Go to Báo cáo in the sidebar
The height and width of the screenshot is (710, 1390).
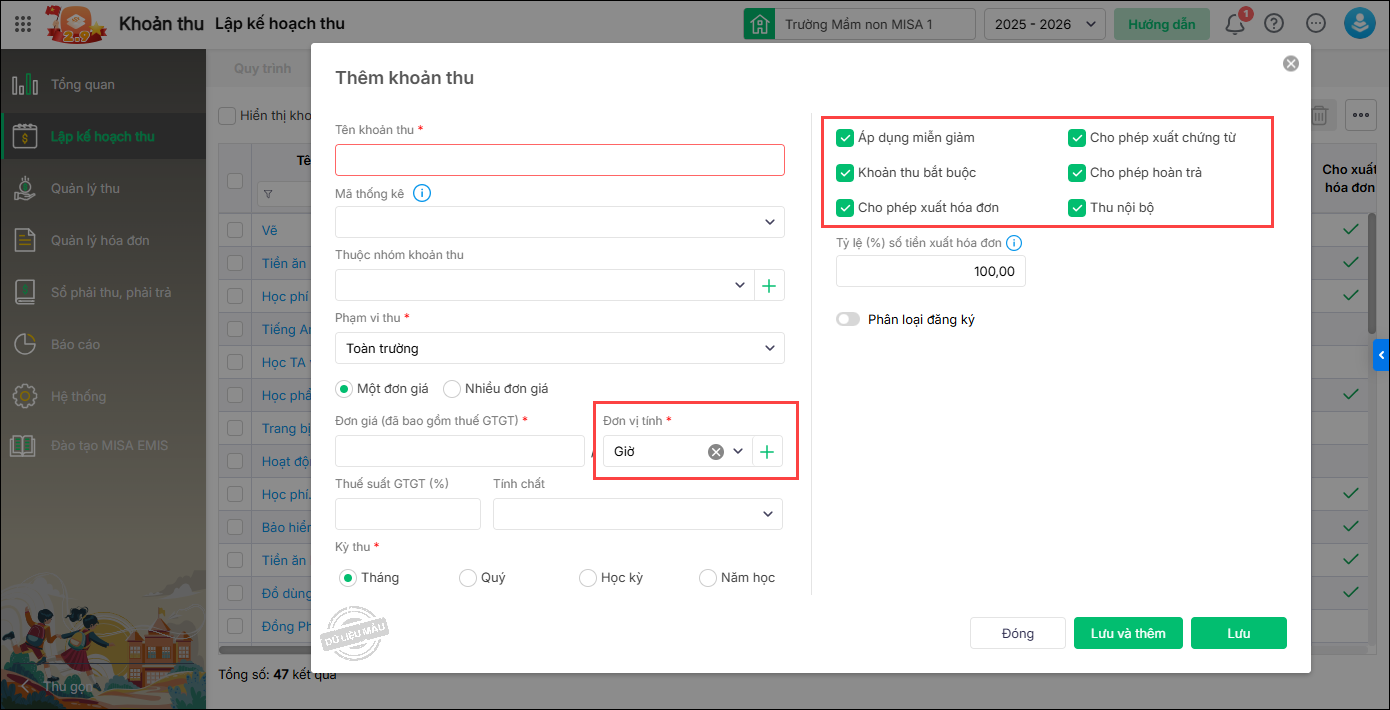pos(75,344)
